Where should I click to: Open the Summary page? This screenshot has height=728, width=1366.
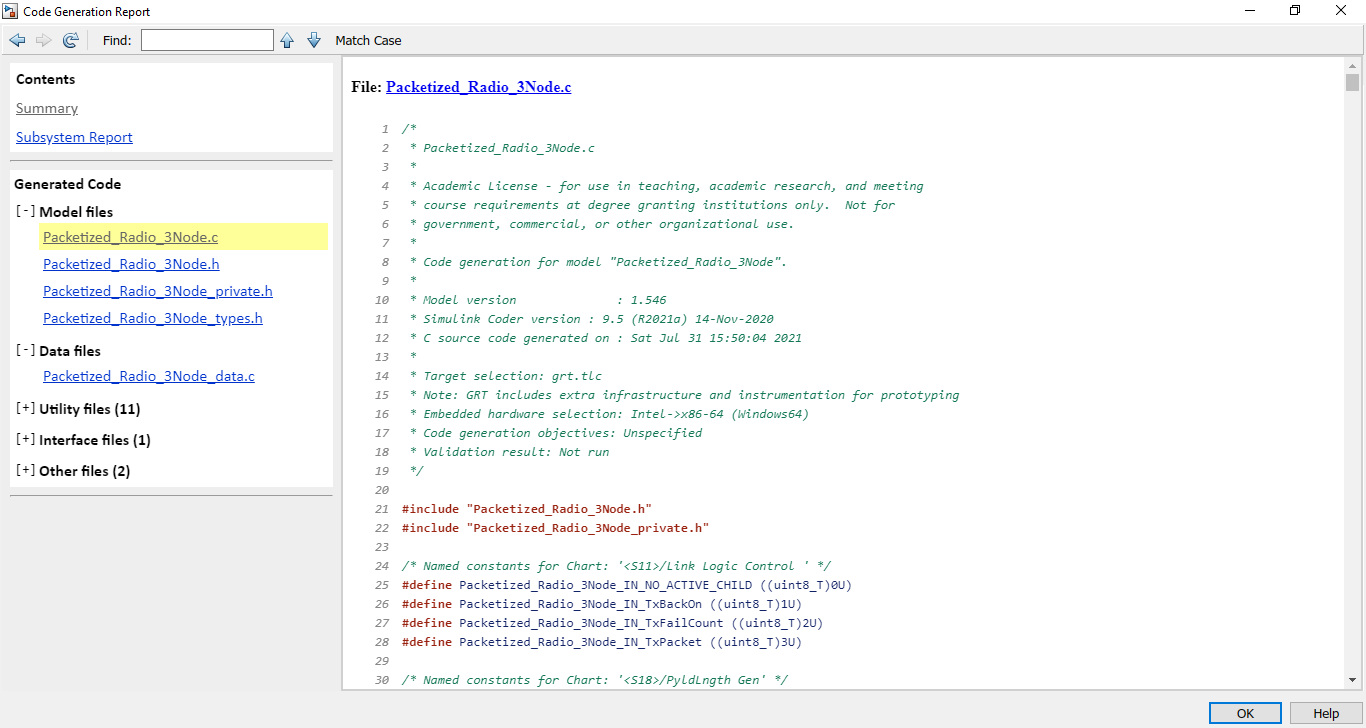point(46,107)
